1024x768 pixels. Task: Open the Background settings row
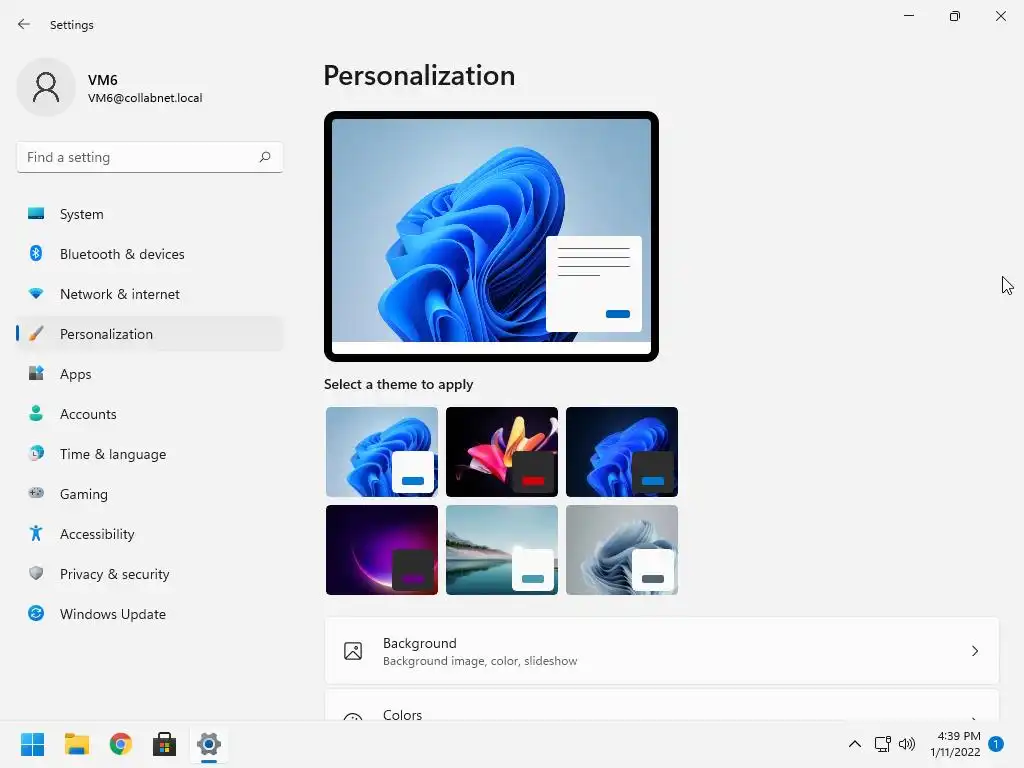pos(662,651)
